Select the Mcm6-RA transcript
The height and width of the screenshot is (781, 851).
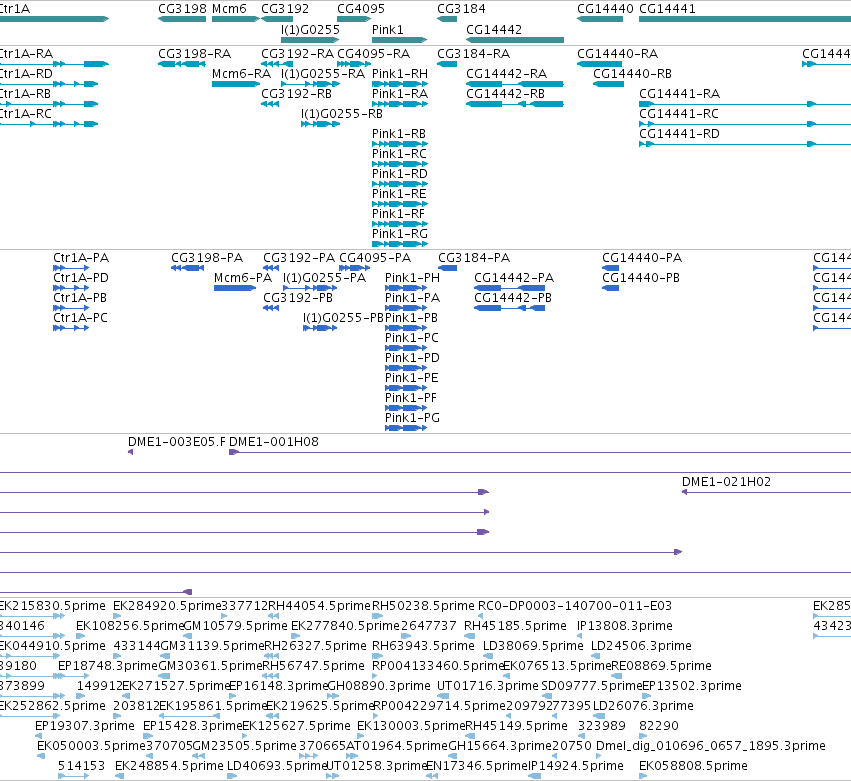click(237, 84)
